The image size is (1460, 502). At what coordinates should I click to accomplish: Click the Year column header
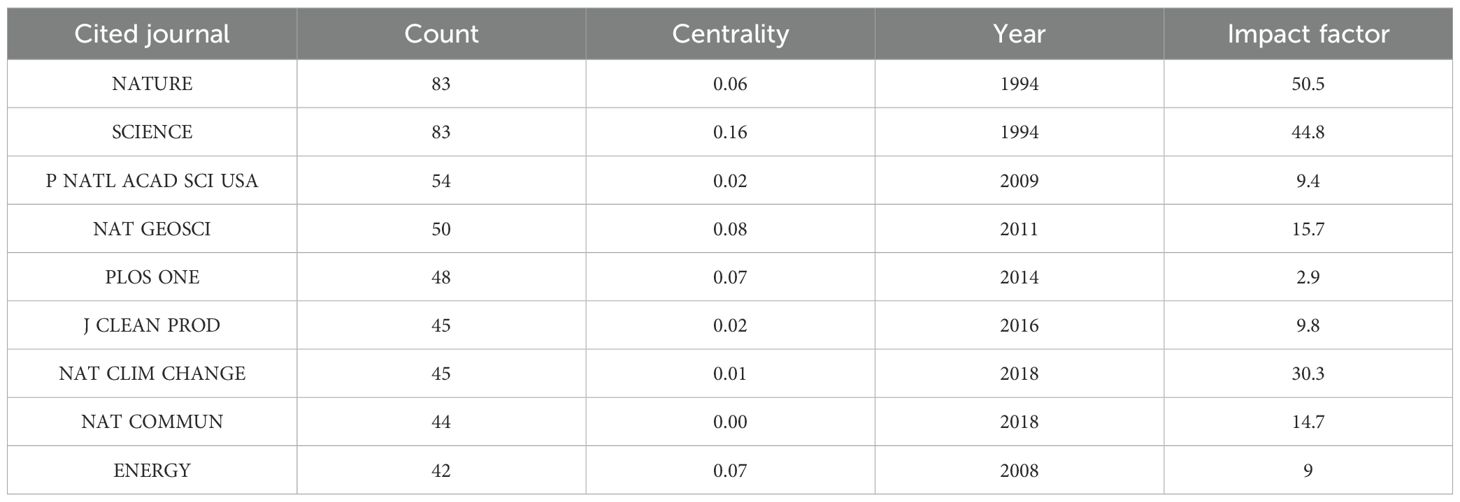point(1019,34)
